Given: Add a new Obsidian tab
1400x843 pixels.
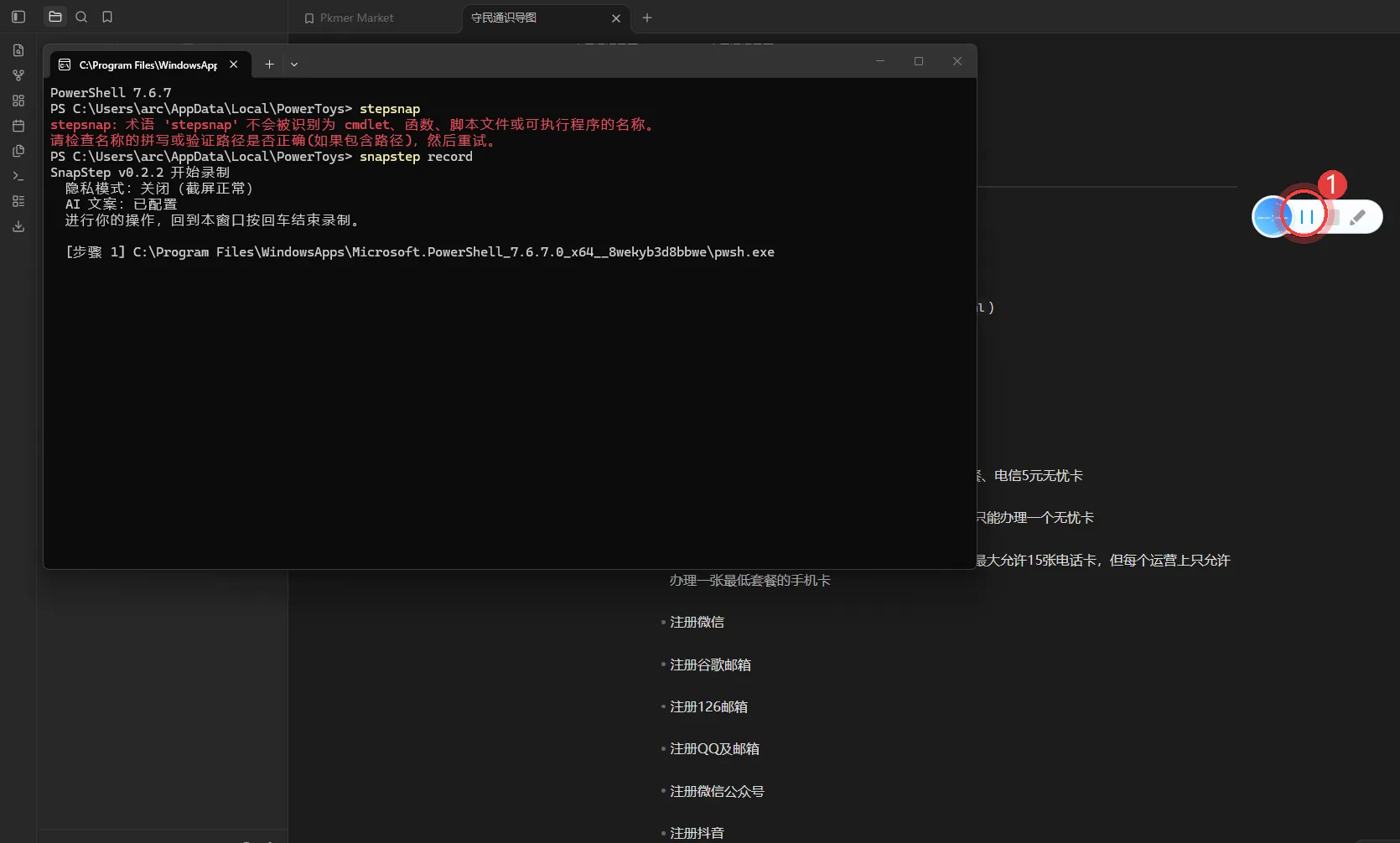Looking at the screenshot, I should pos(647,18).
